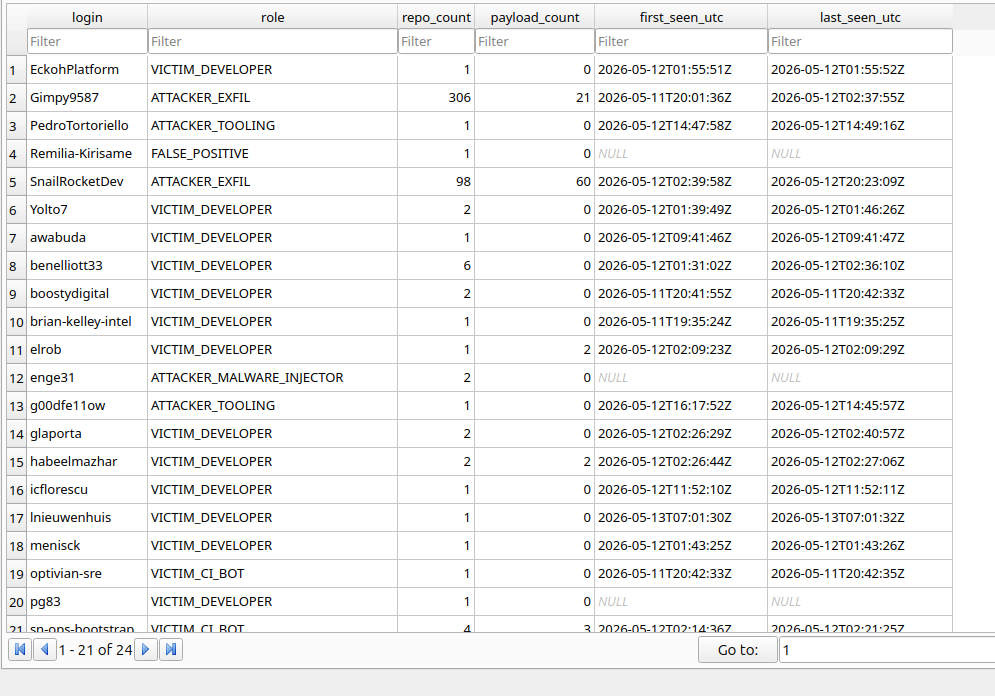Select the ATTACKER_MALWARE_INJECTOR role cell

[272, 378]
